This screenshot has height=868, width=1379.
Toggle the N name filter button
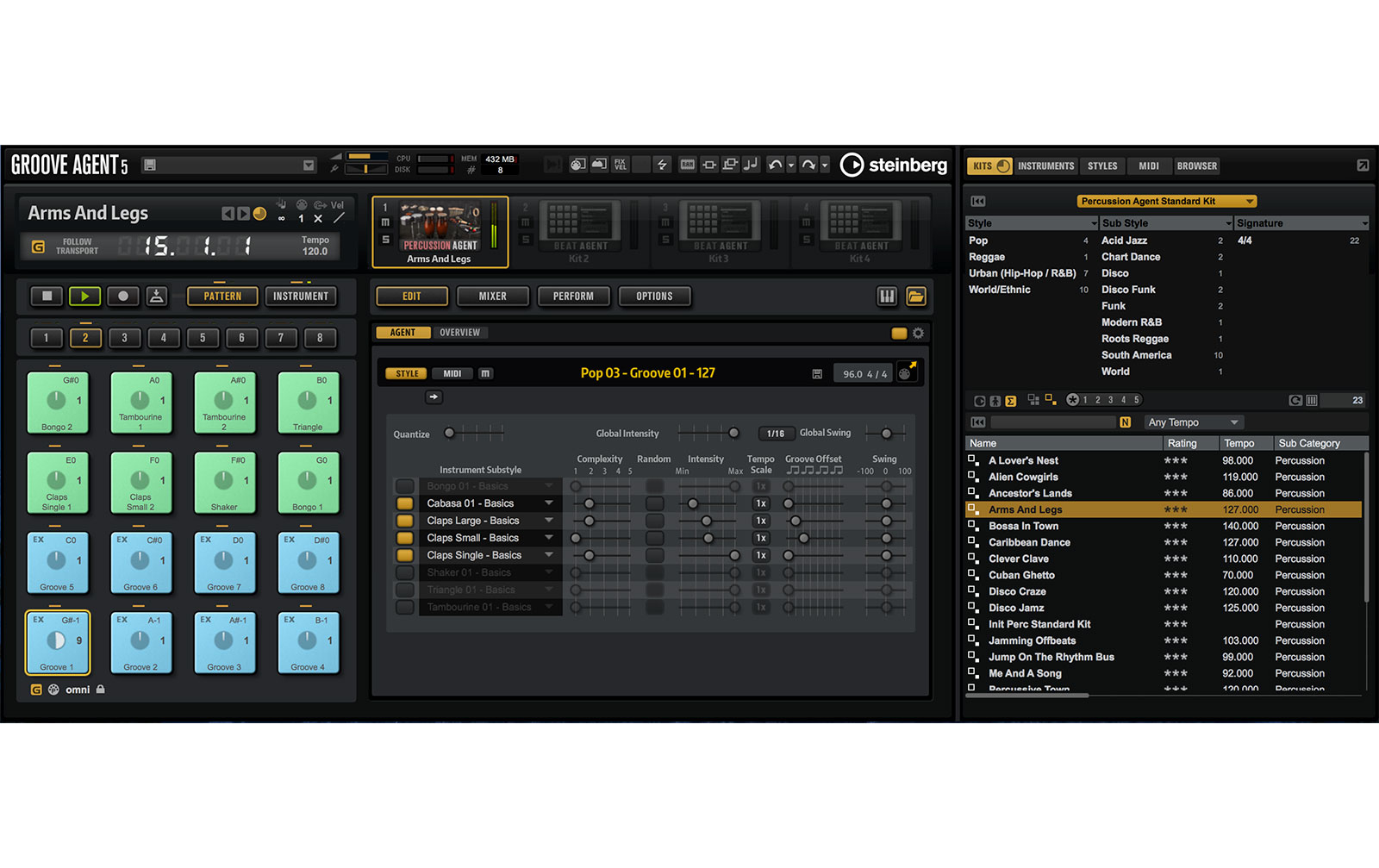[x=1125, y=422]
